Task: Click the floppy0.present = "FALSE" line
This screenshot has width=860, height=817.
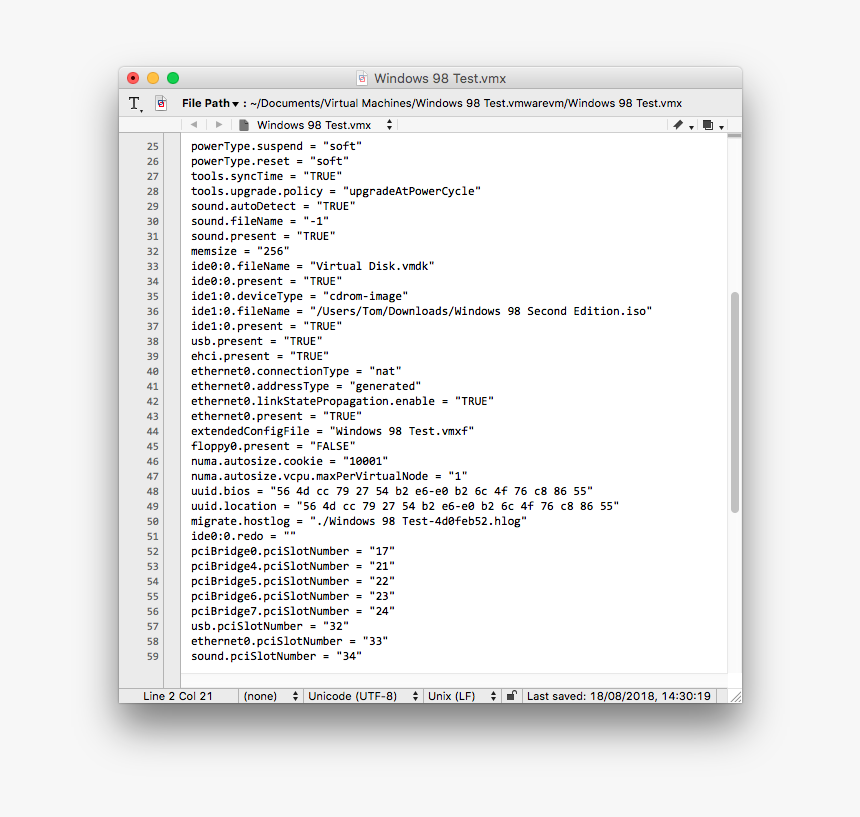Action: click(x=273, y=446)
